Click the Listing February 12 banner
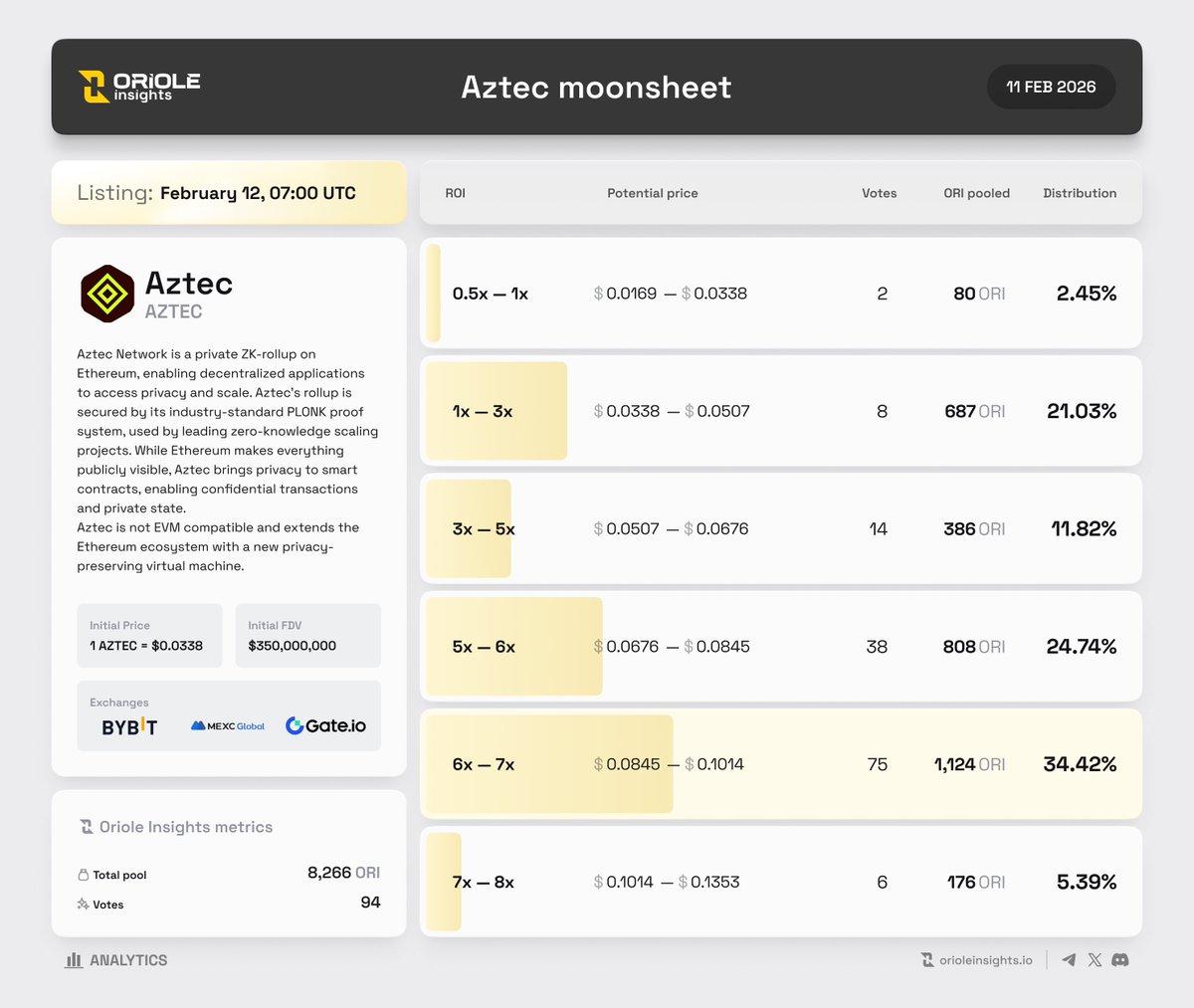The width and height of the screenshot is (1194, 1008). coord(229,193)
